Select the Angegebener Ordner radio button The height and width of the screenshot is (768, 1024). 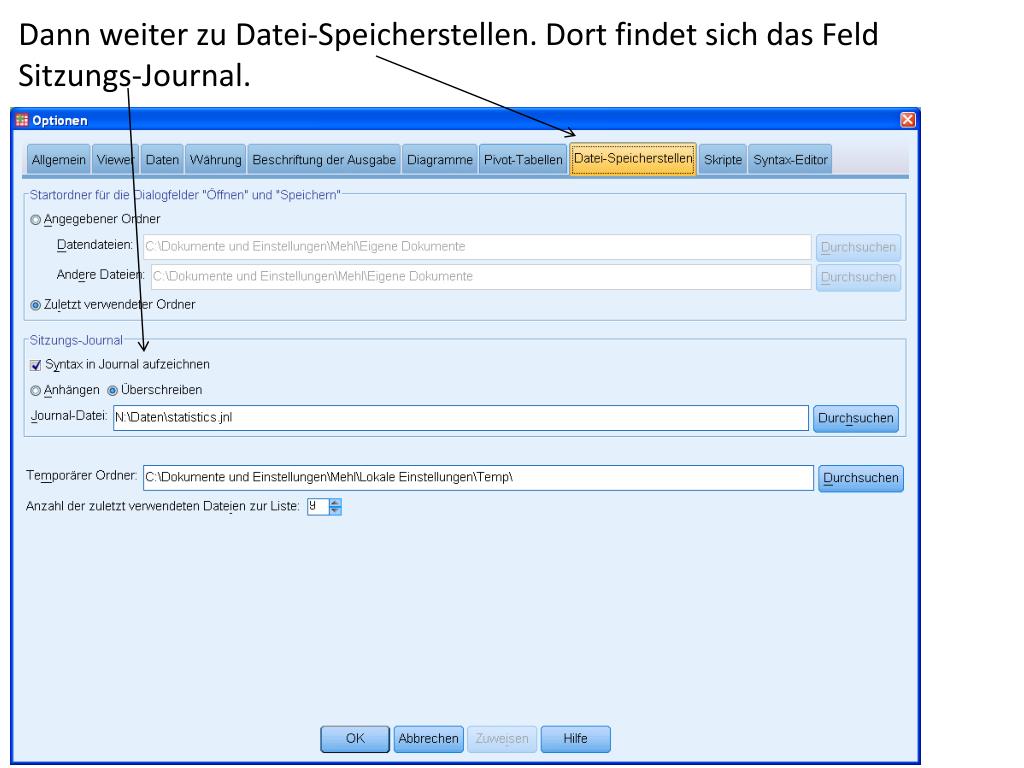point(36,220)
